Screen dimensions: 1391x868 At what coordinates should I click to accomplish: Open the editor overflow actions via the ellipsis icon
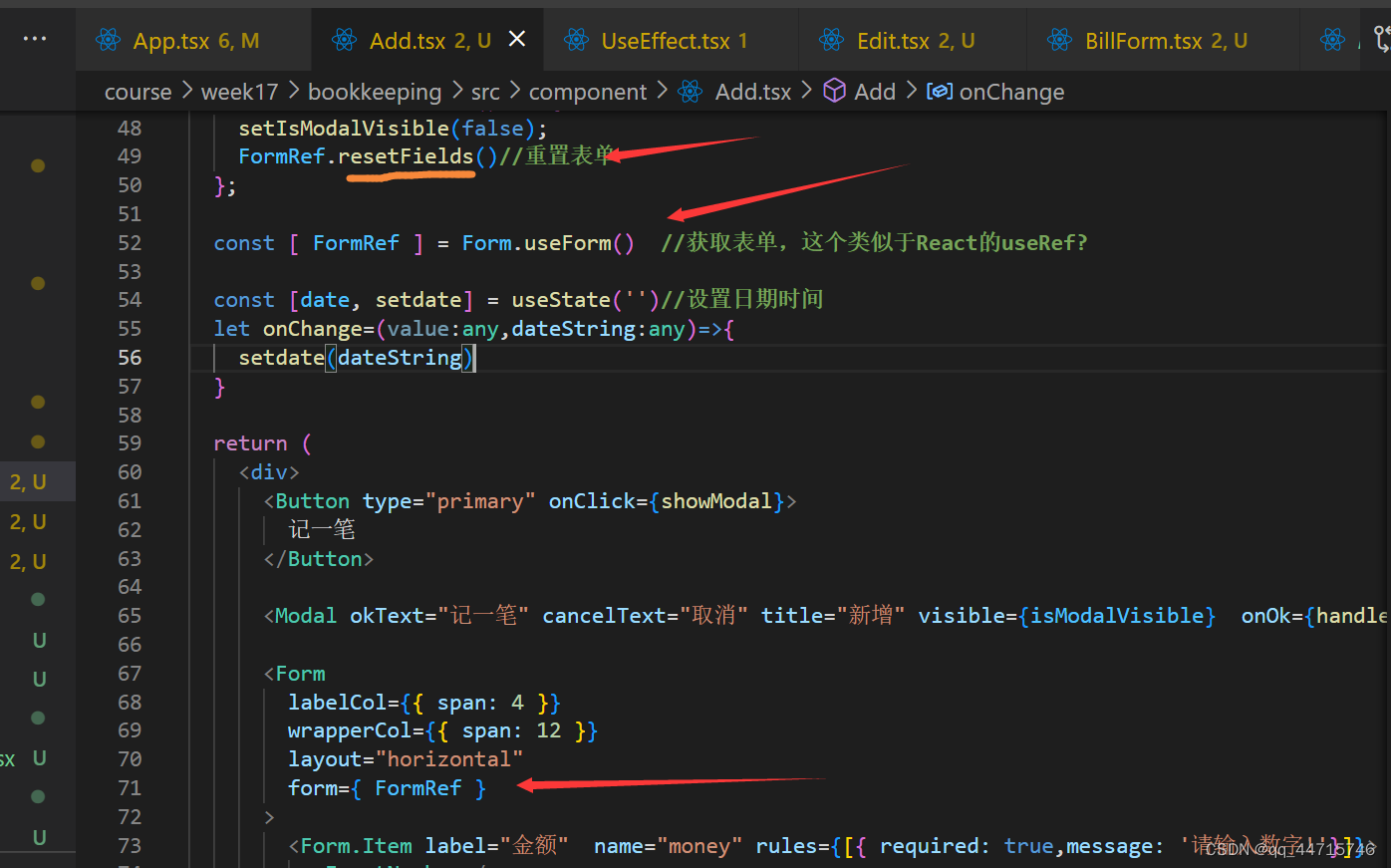click(35, 39)
